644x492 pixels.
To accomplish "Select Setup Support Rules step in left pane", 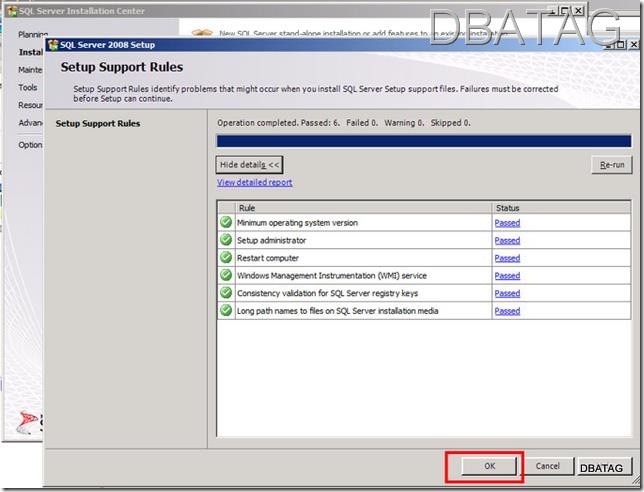I will pyautogui.click(x=98, y=124).
